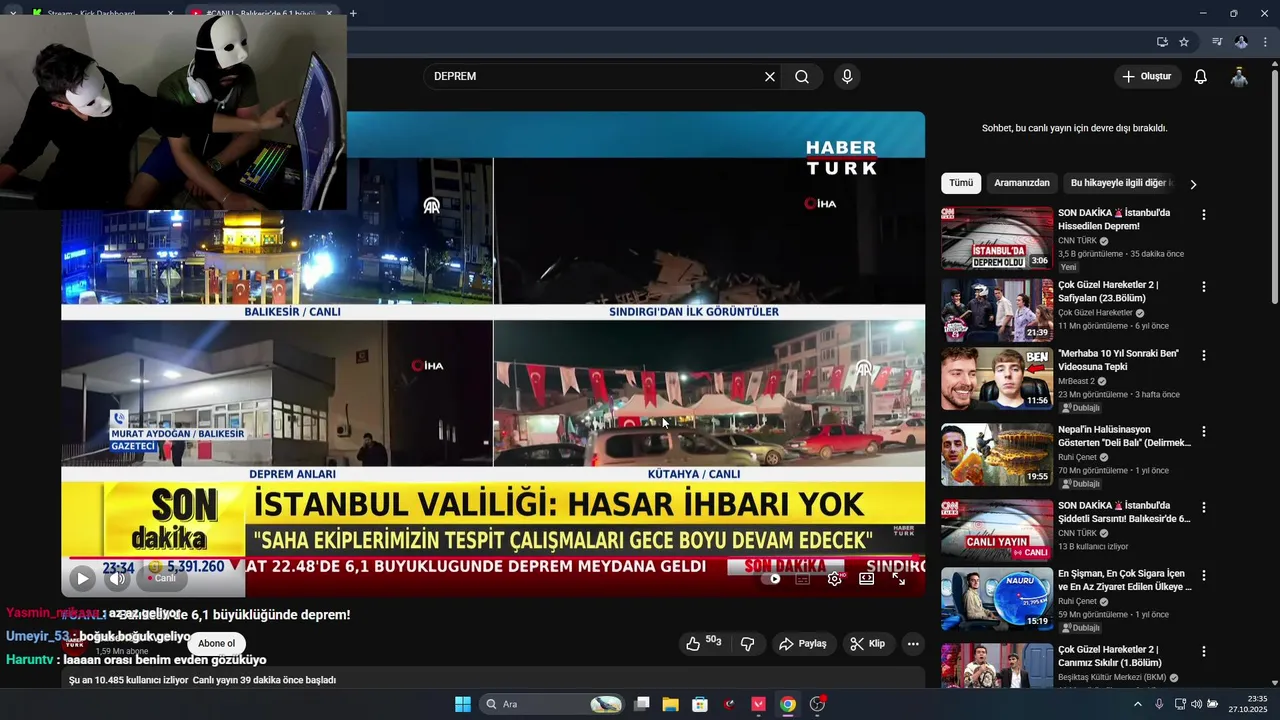Click the video progress bar
1280x720 pixels.
[493, 558]
